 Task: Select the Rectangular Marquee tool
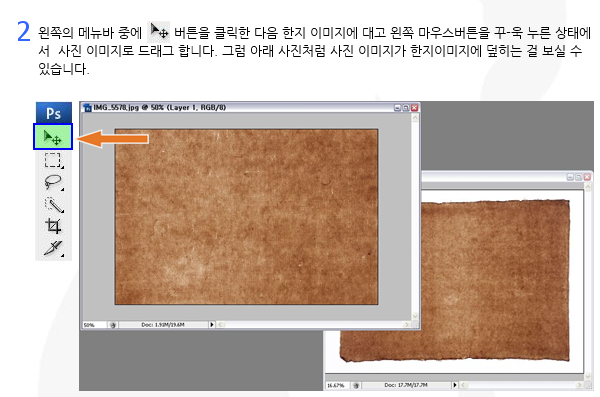pos(53,160)
